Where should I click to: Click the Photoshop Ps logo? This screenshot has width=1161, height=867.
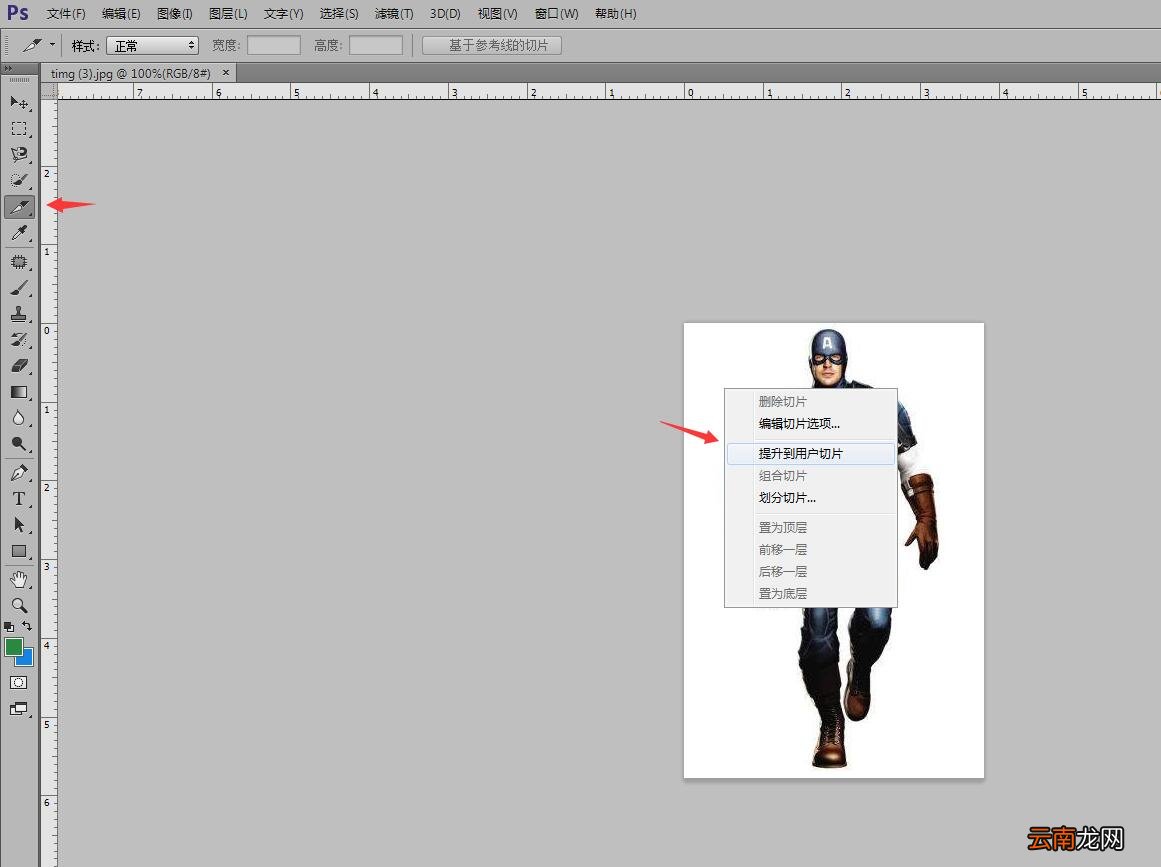tap(18, 13)
